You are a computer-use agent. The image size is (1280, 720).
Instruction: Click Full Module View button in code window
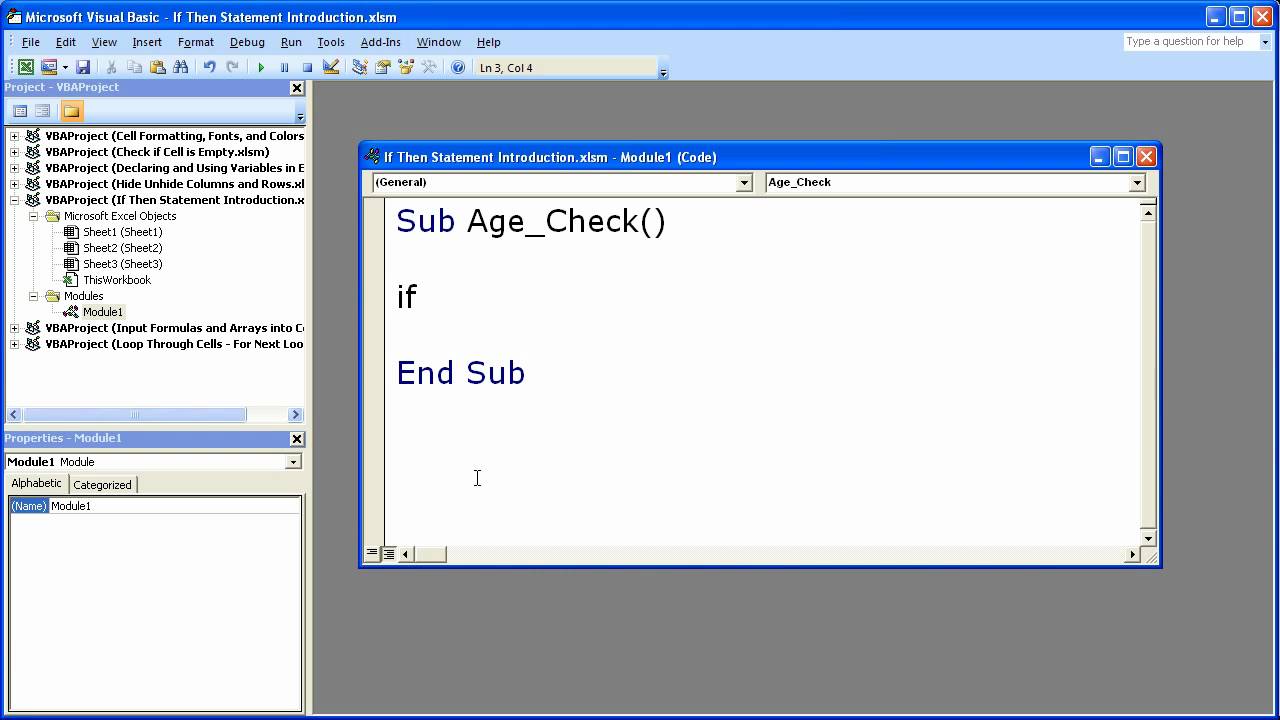[389, 554]
